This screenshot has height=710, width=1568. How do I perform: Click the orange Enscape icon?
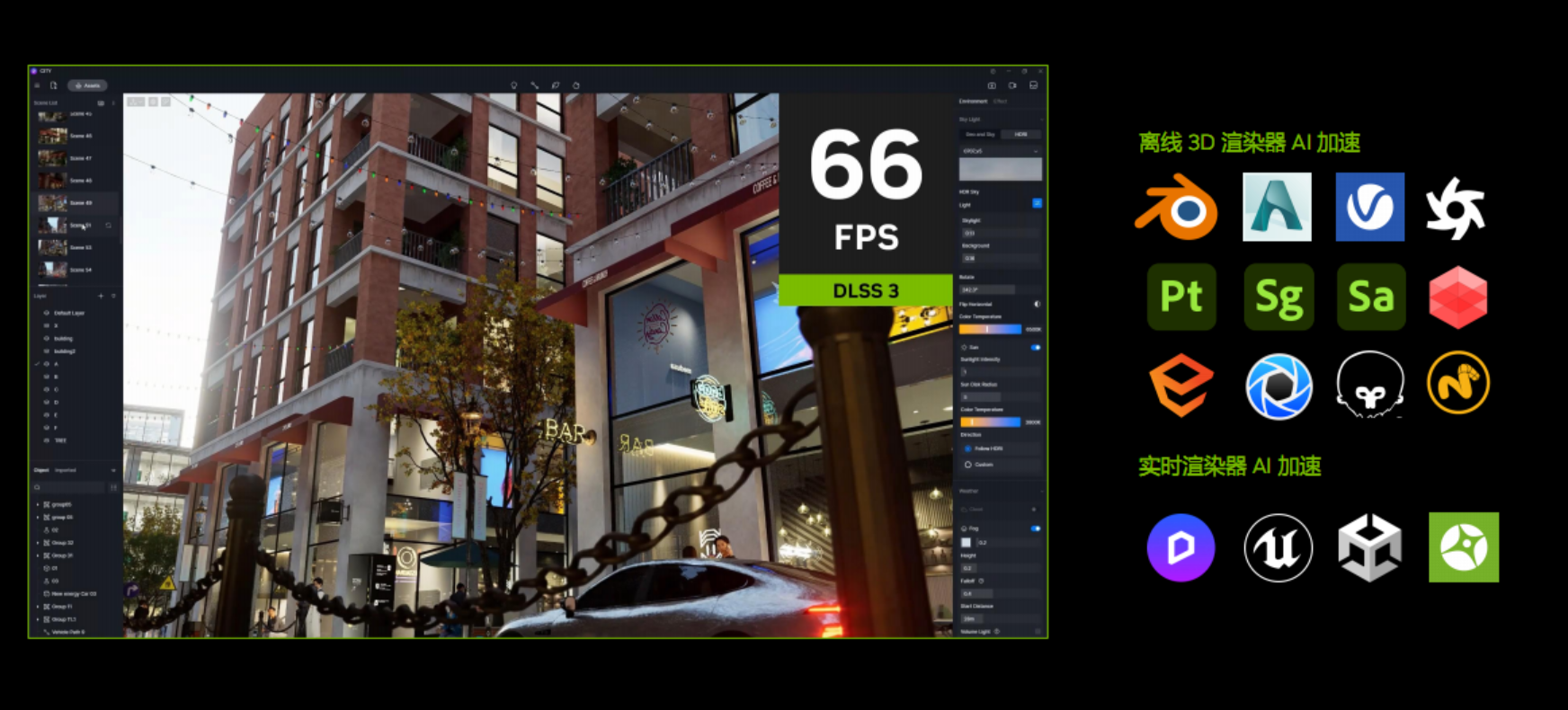coord(1181,386)
